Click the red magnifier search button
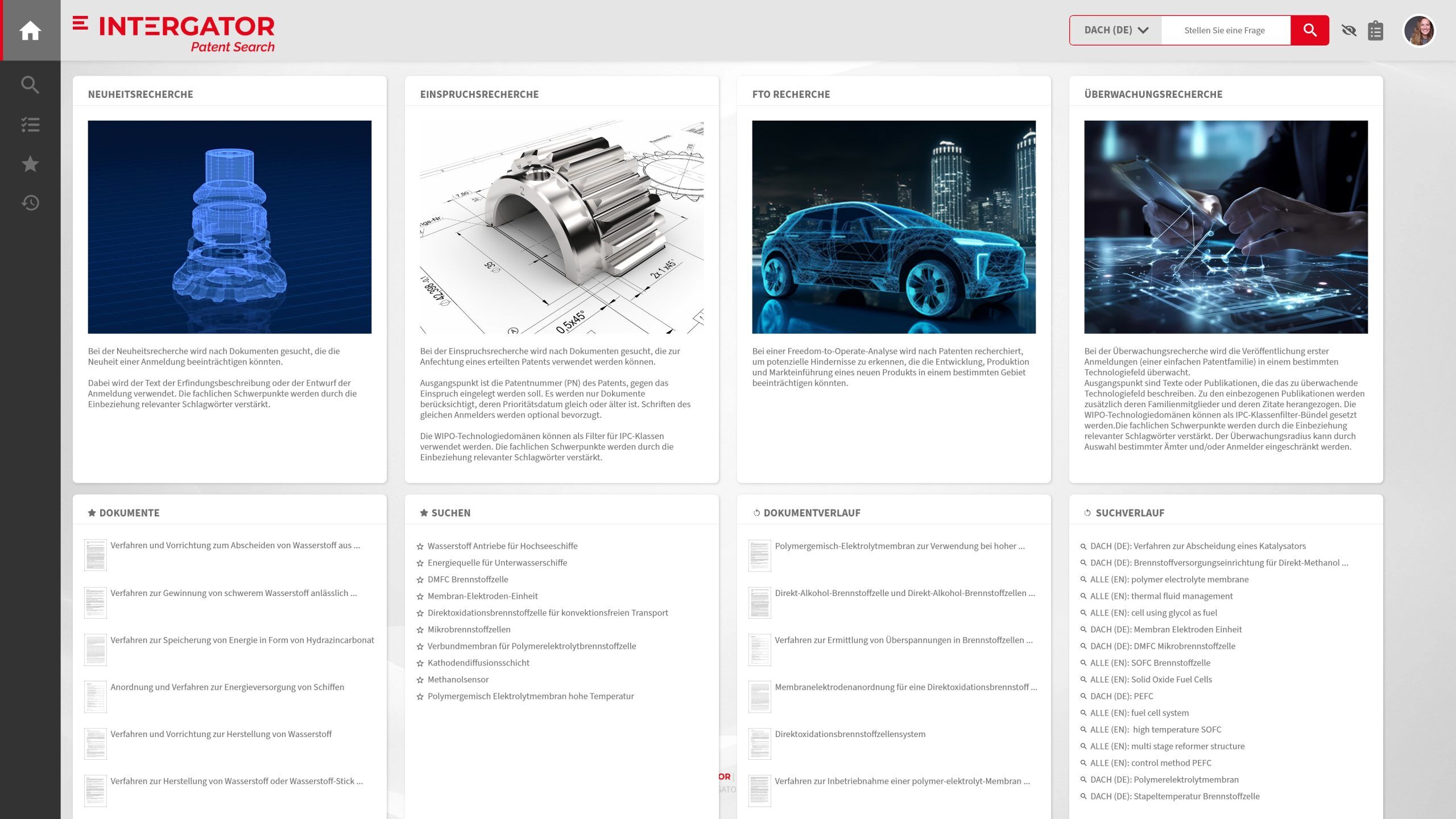Image resolution: width=1456 pixels, height=819 pixels. 1309,30
